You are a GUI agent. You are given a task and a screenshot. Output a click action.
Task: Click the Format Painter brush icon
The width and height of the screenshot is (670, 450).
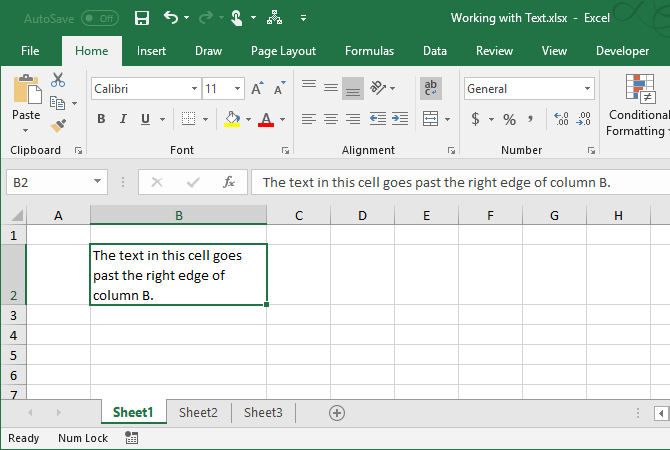click(57, 125)
